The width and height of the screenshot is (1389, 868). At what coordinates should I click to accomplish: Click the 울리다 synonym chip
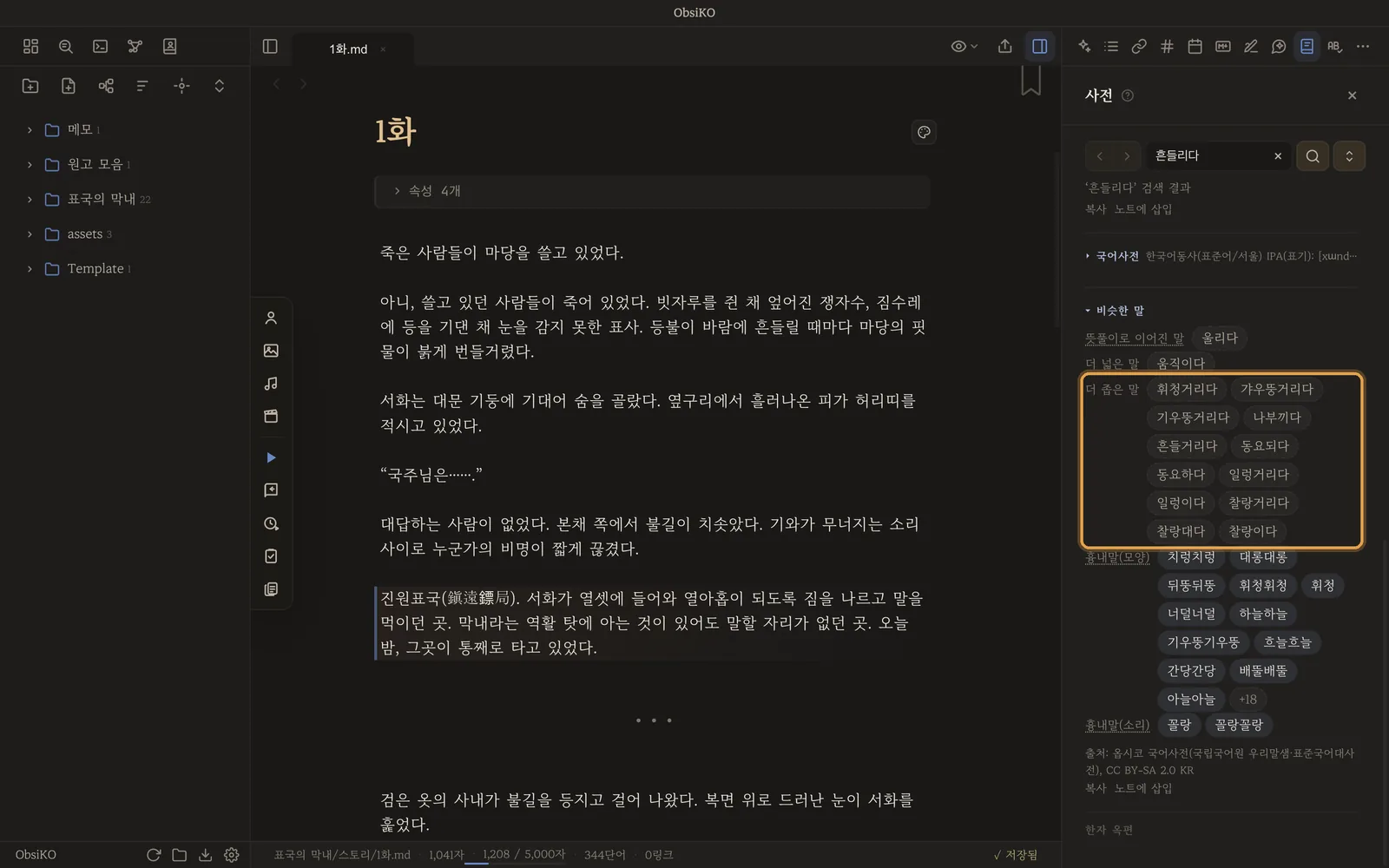[1220, 338]
